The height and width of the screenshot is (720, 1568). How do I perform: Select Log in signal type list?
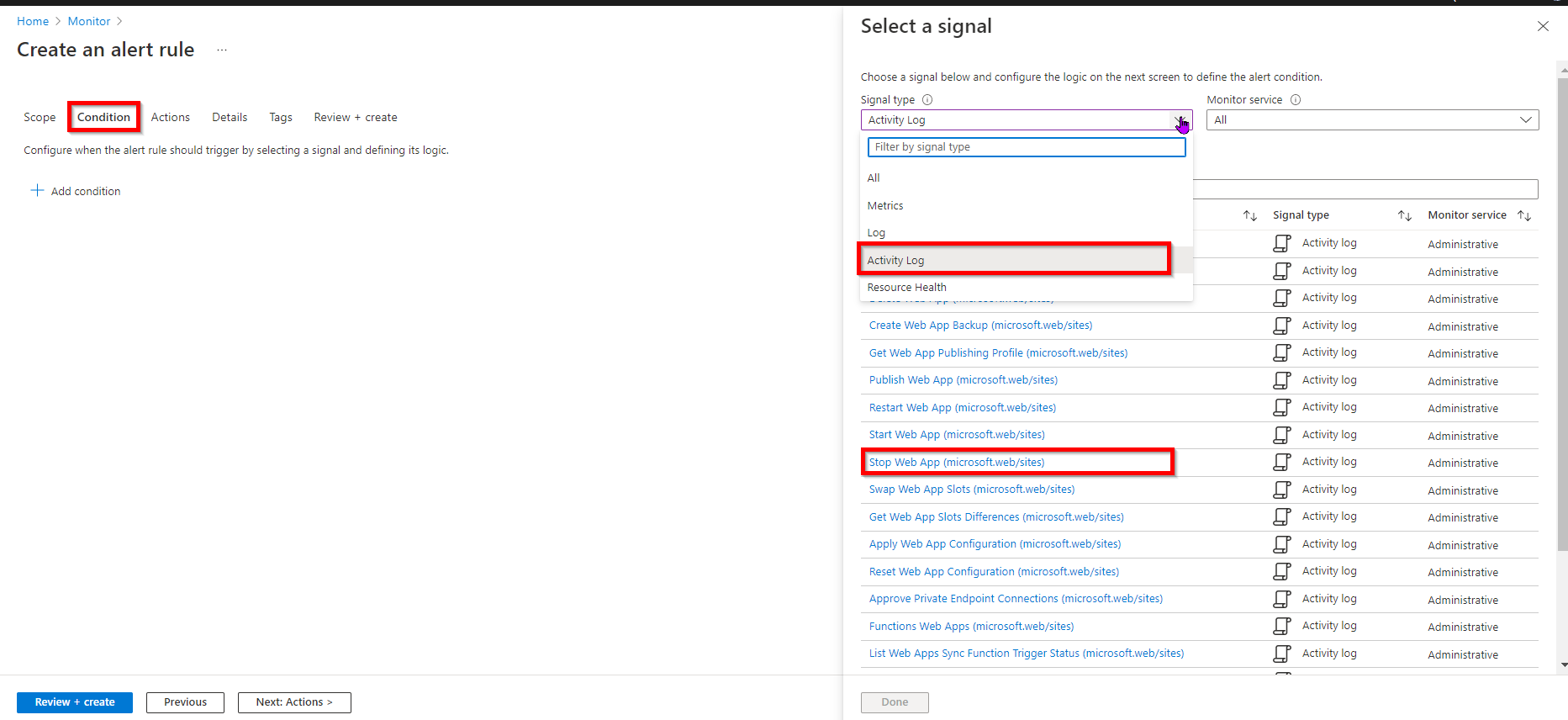(1026, 233)
